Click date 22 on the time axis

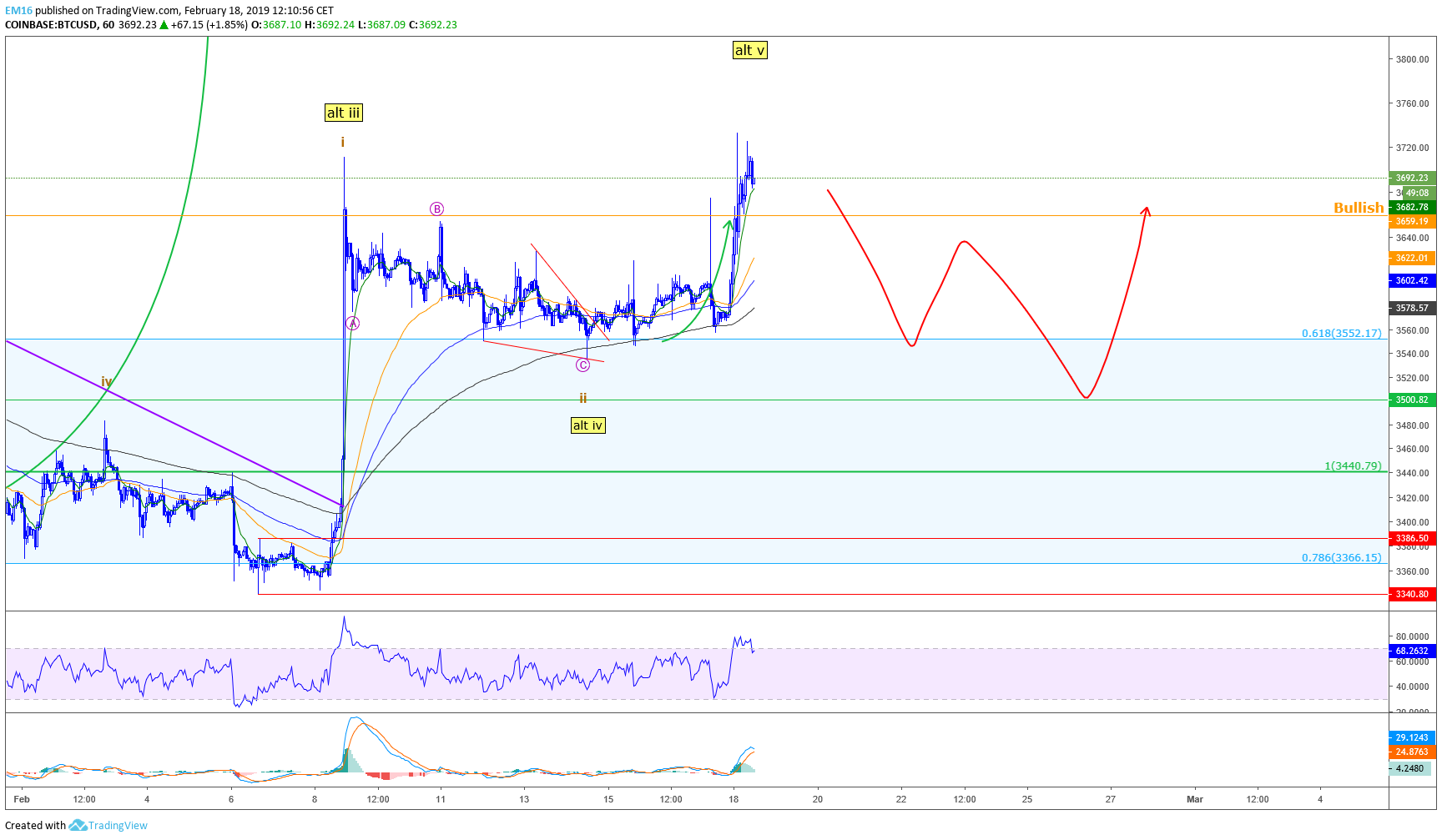coord(901,799)
